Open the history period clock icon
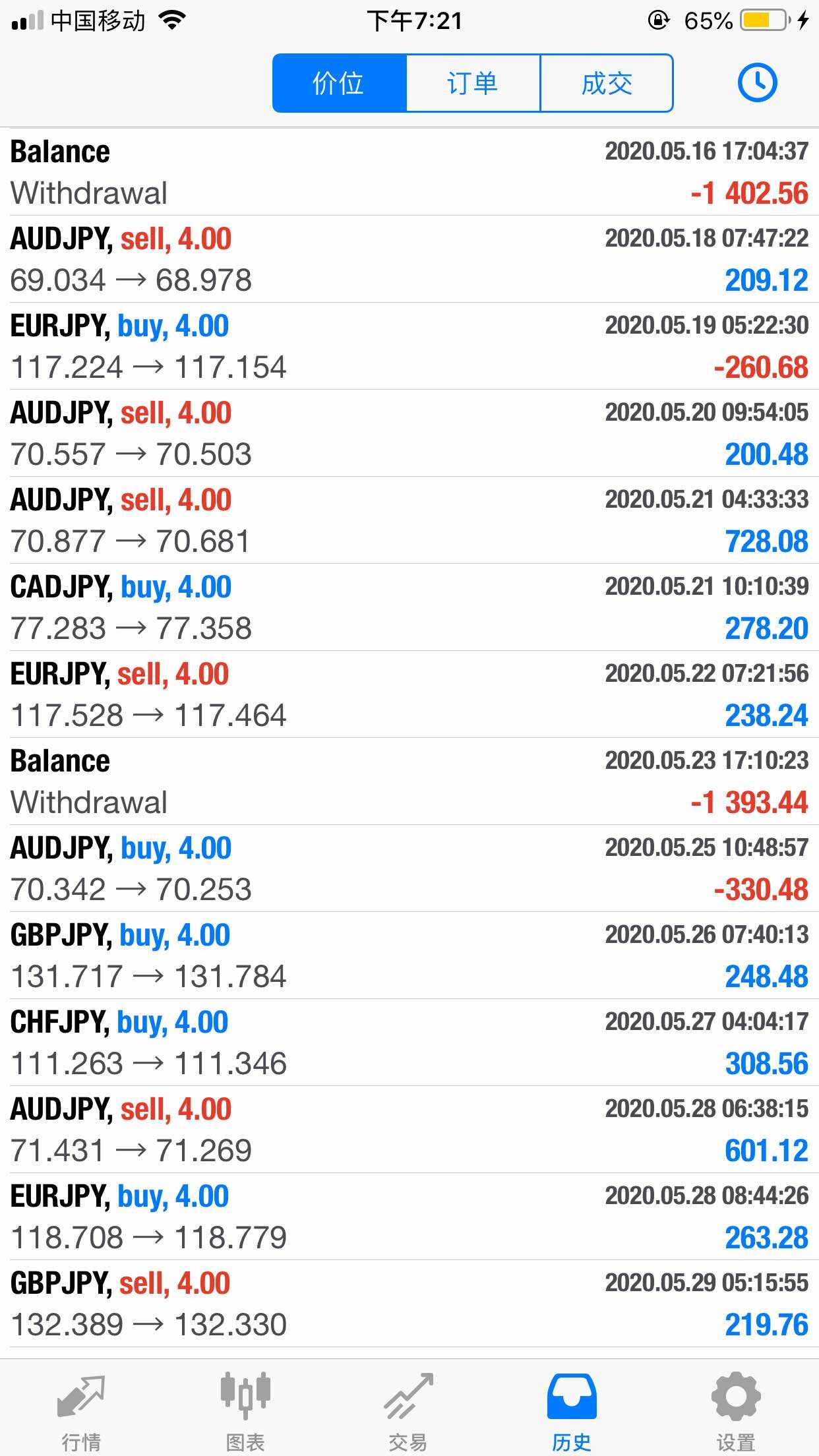This screenshot has width=819, height=1456. pyautogui.click(x=757, y=83)
